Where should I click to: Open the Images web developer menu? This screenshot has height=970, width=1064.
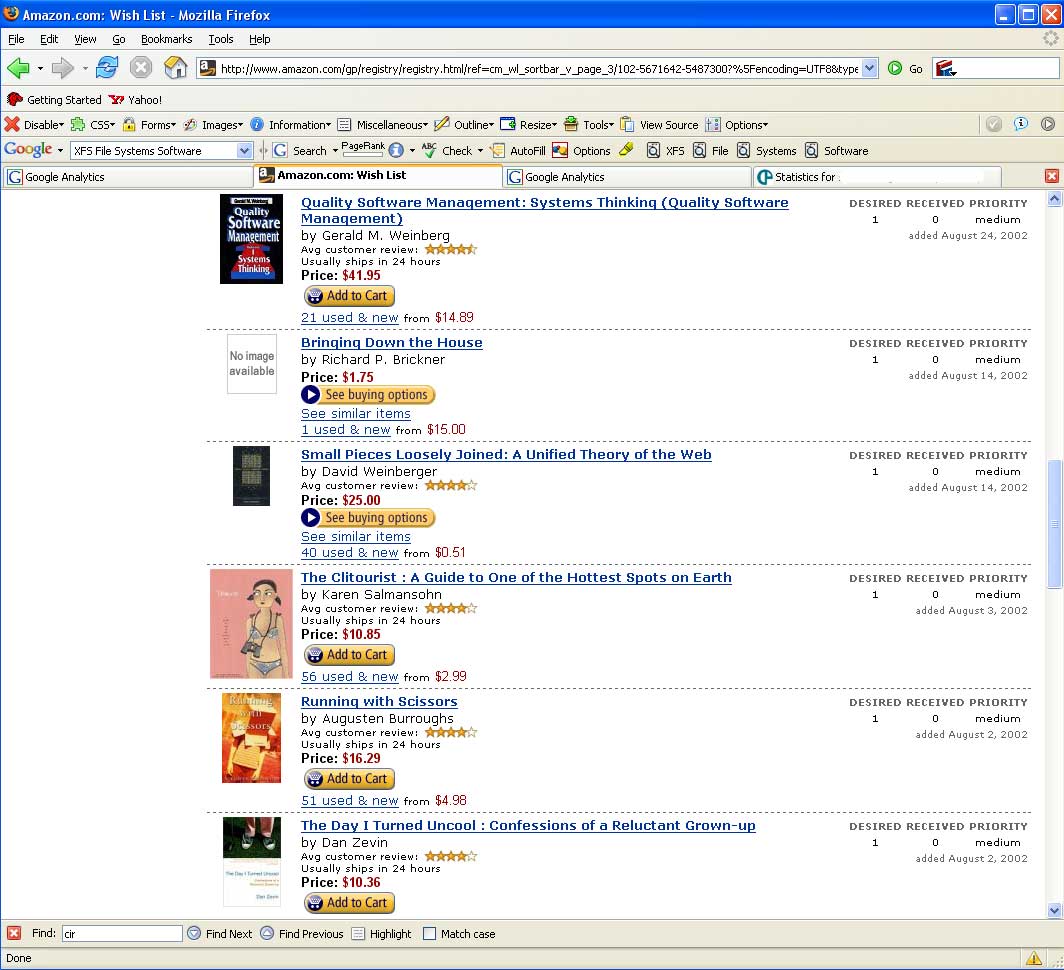(213, 125)
